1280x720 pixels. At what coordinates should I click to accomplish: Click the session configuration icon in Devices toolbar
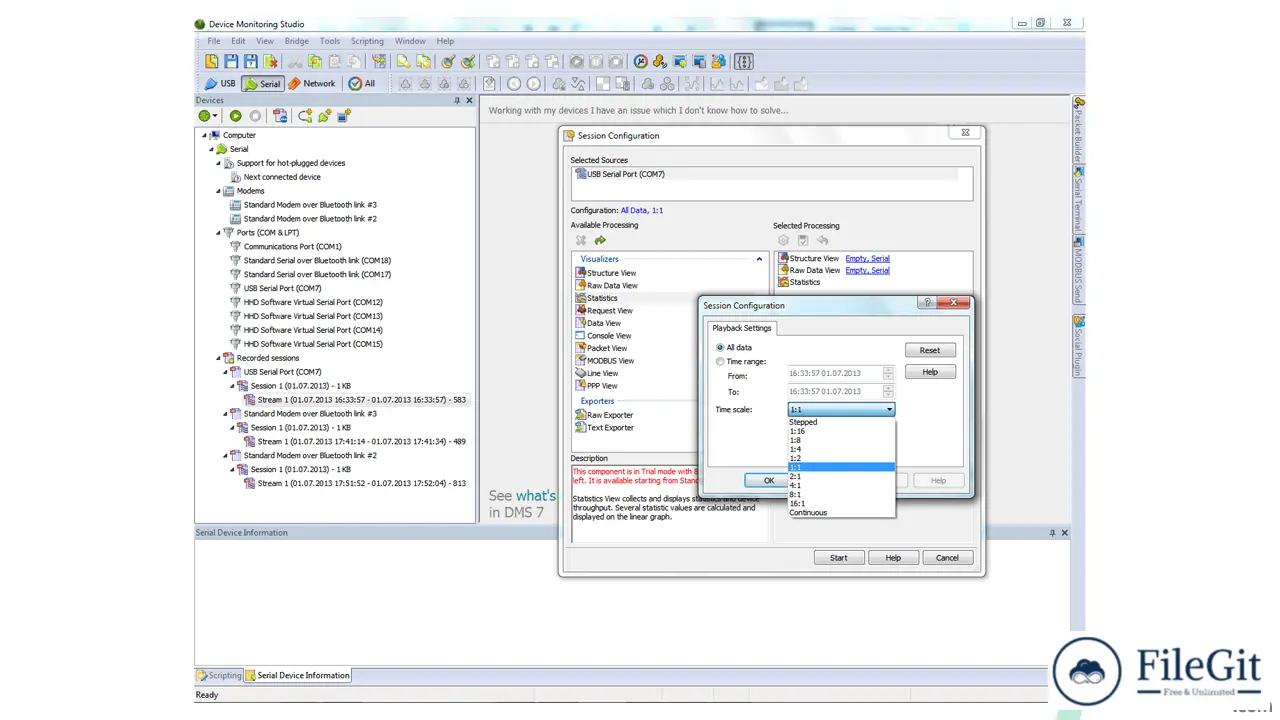280,116
